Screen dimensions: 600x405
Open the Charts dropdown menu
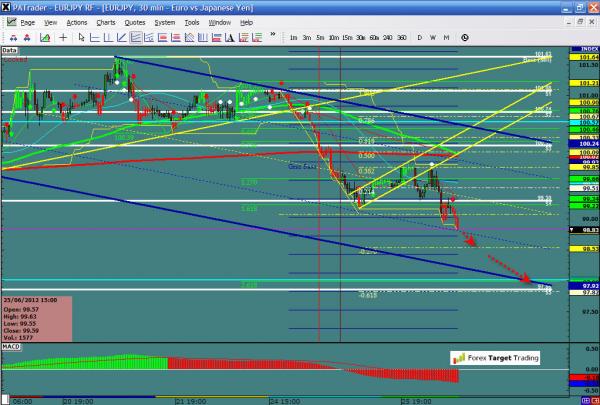click(x=106, y=21)
